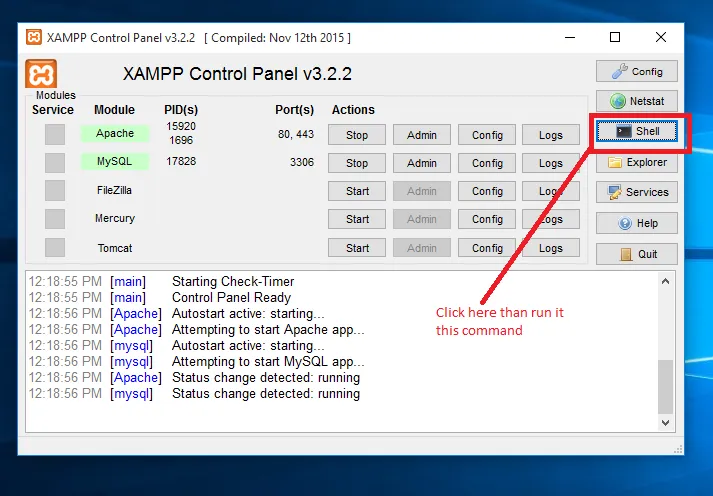Maximize the XAMPP window
Screen dimensions: 713x496
point(615,37)
